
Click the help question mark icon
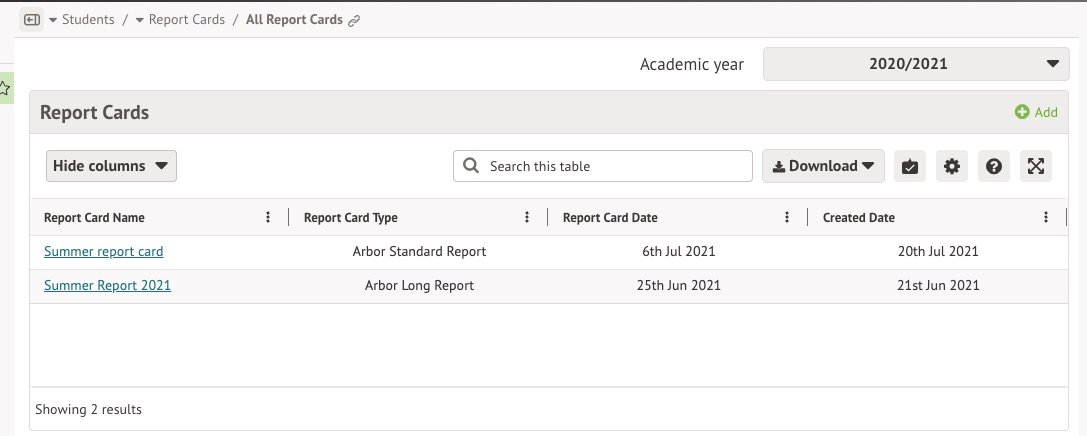pyautogui.click(x=994, y=167)
